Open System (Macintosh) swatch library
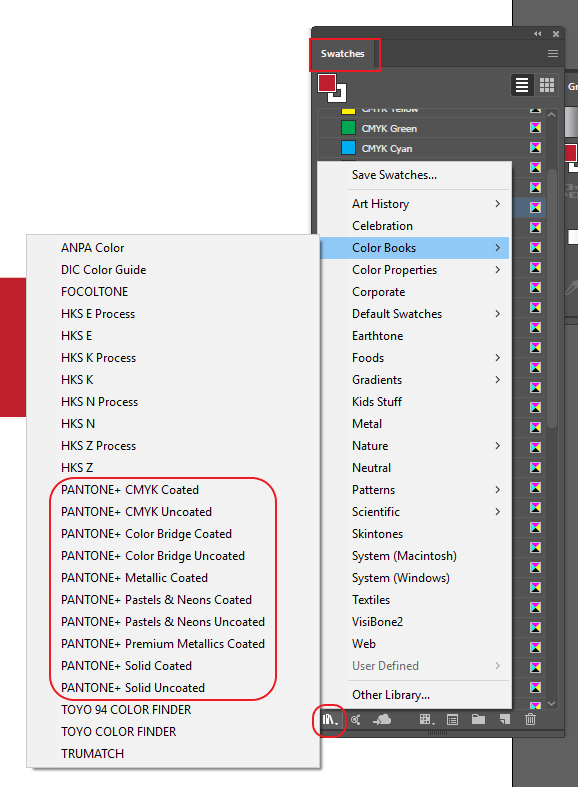 415,556
